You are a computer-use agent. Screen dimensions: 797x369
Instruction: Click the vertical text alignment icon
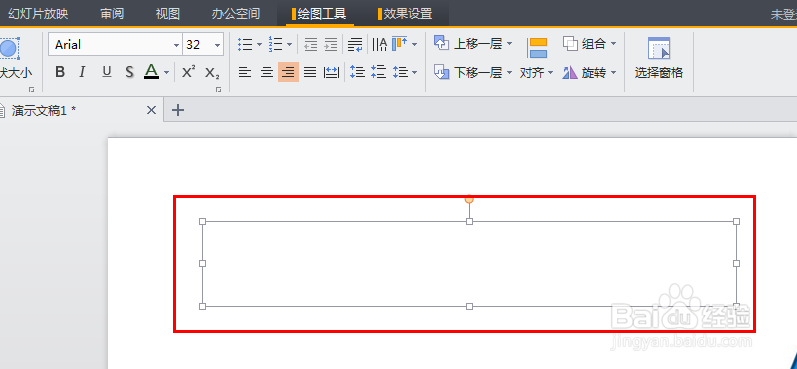tap(400, 44)
